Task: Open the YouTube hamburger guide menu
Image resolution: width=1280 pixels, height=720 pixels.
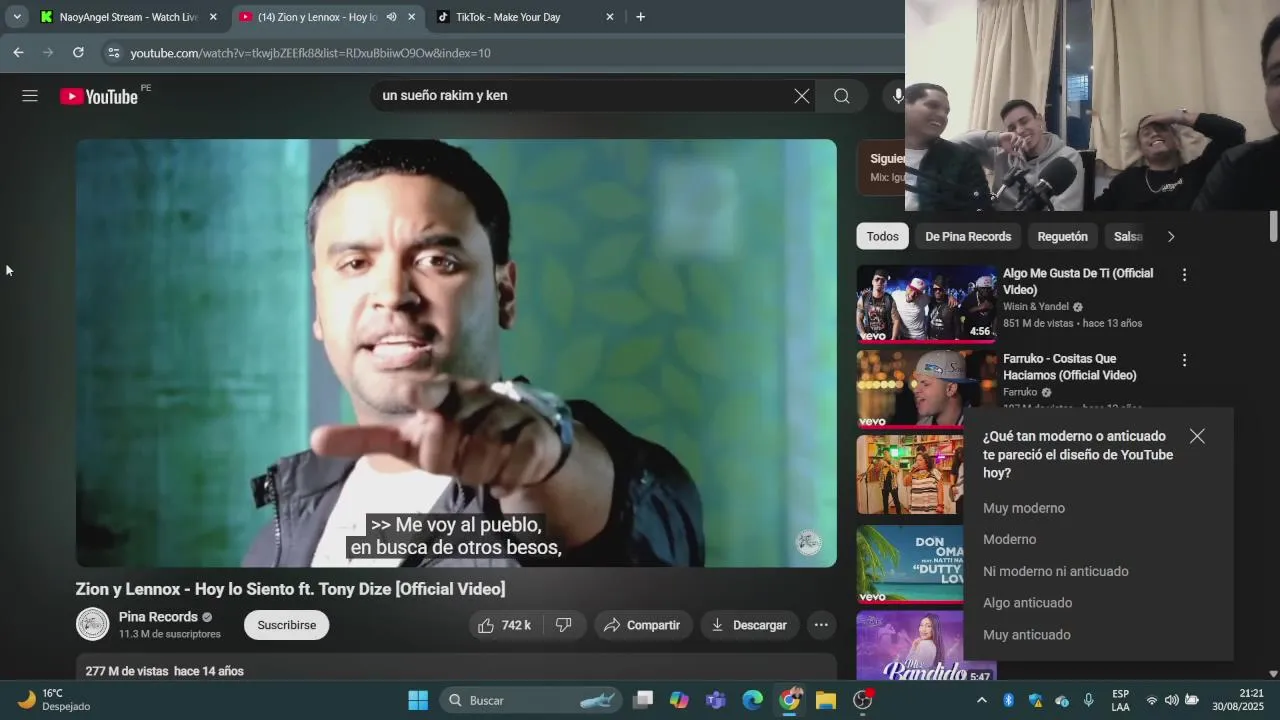Action: point(30,96)
